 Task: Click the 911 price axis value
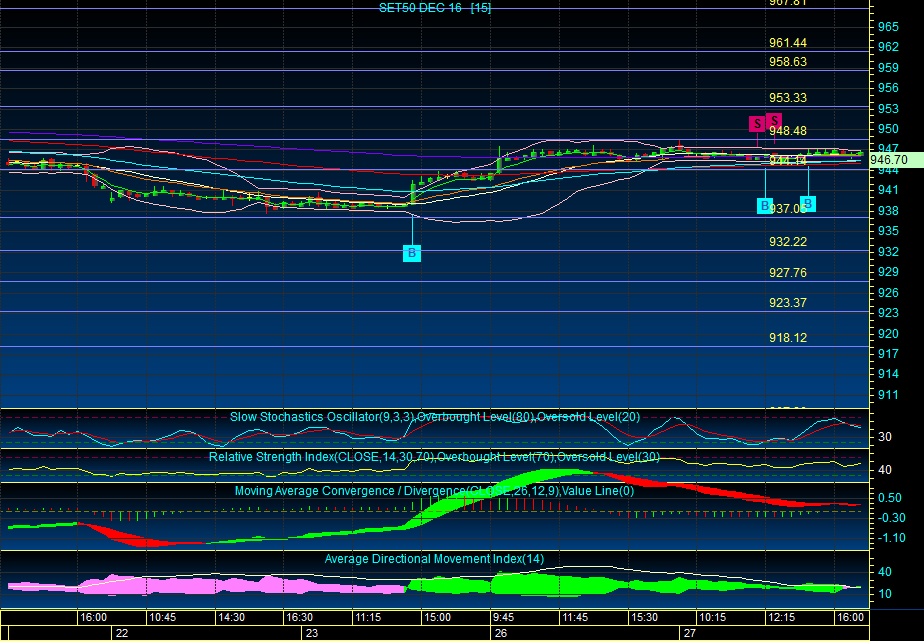point(888,395)
